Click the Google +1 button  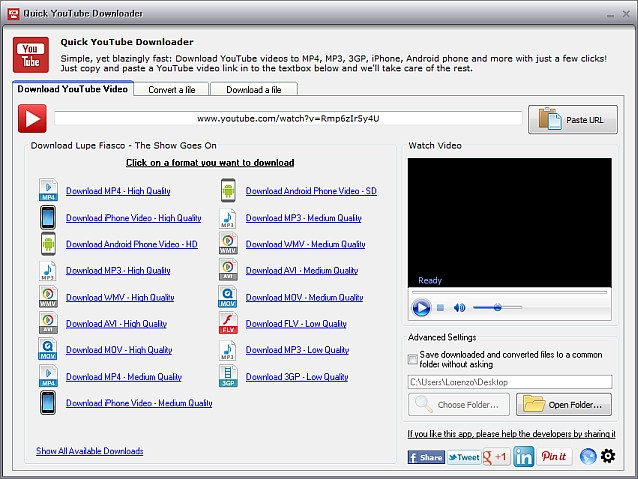click(496, 457)
